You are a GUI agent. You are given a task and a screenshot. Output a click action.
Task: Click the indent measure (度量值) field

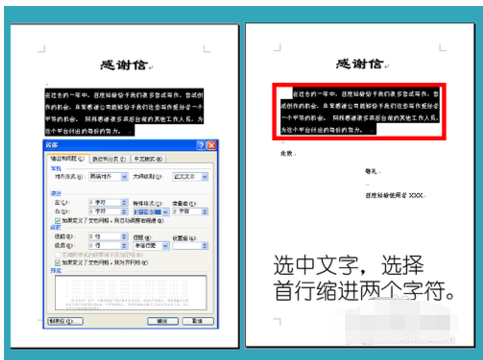pyautogui.click(x=187, y=211)
